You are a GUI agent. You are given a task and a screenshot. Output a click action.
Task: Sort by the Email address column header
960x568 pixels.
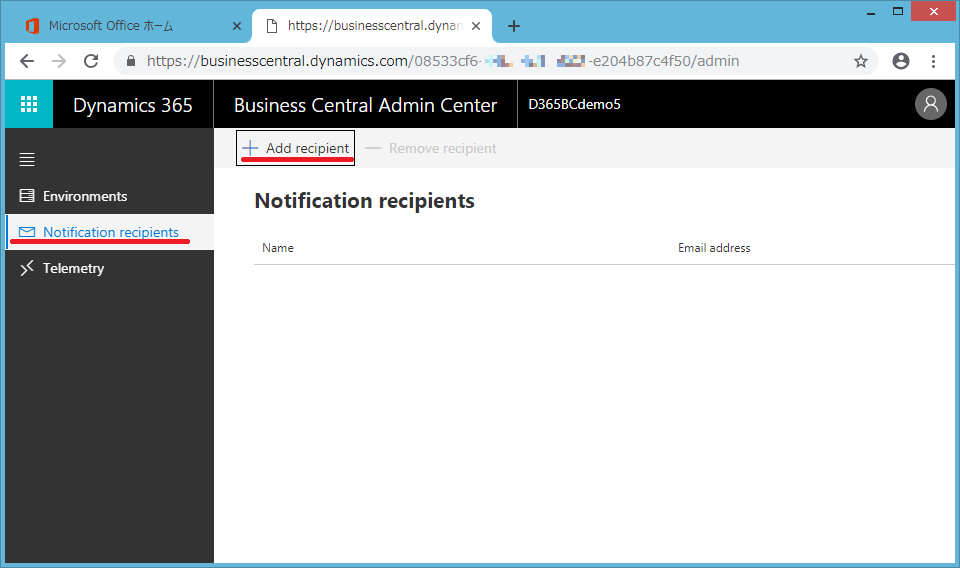714,248
